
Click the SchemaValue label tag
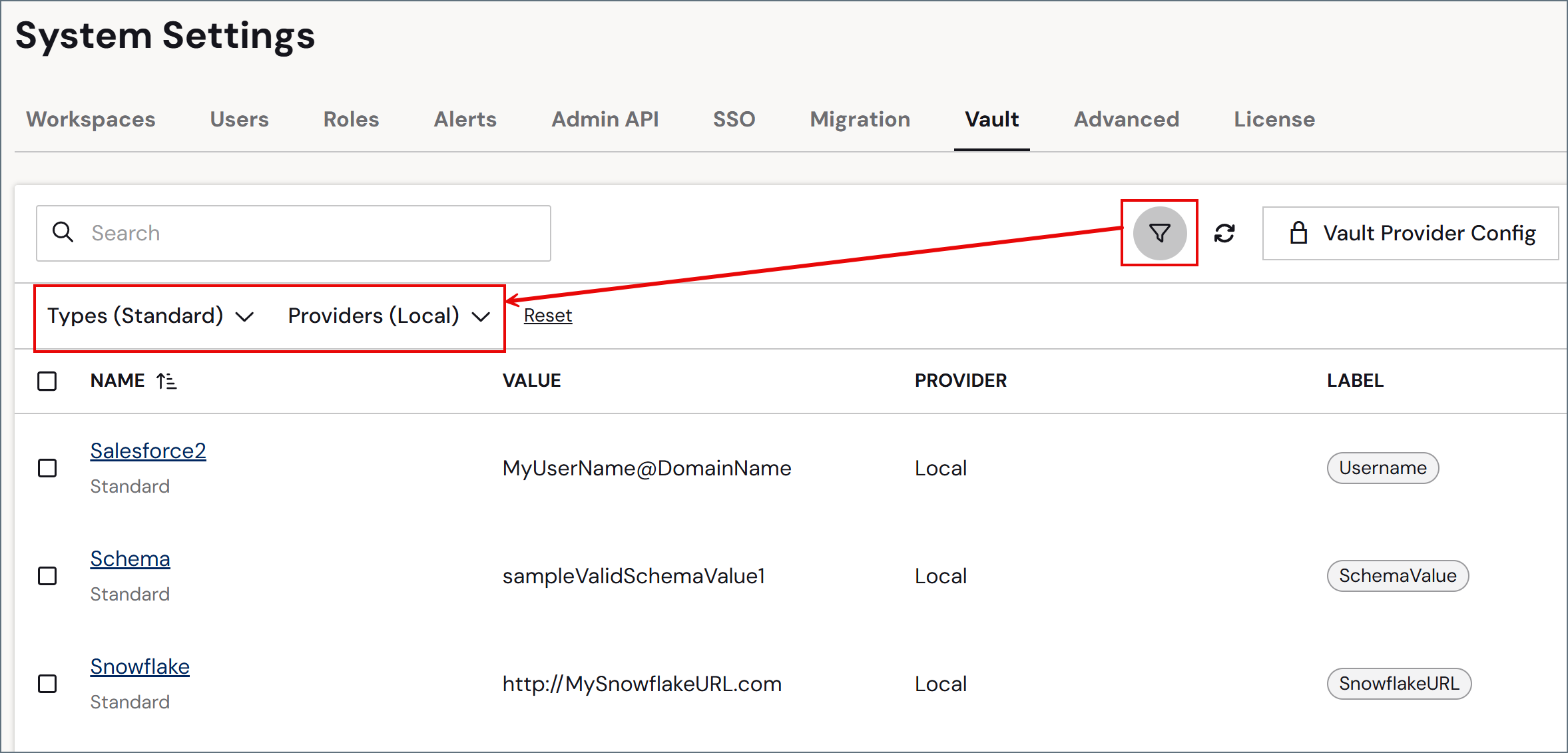pyautogui.click(x=1398, y=576)
